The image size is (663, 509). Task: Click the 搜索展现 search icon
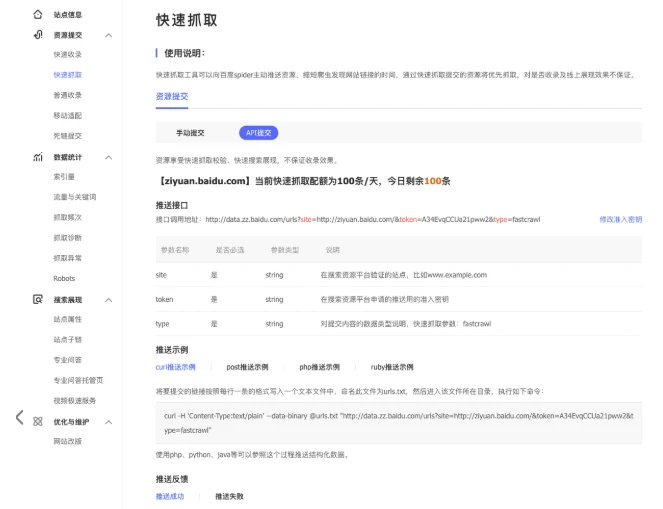tap(38, 299)
